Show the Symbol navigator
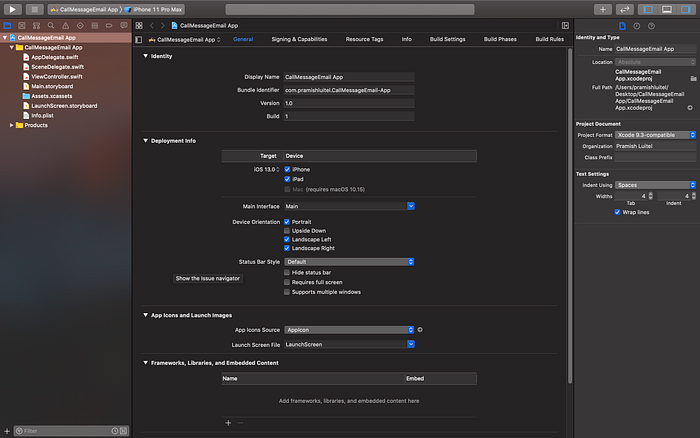 36,25
